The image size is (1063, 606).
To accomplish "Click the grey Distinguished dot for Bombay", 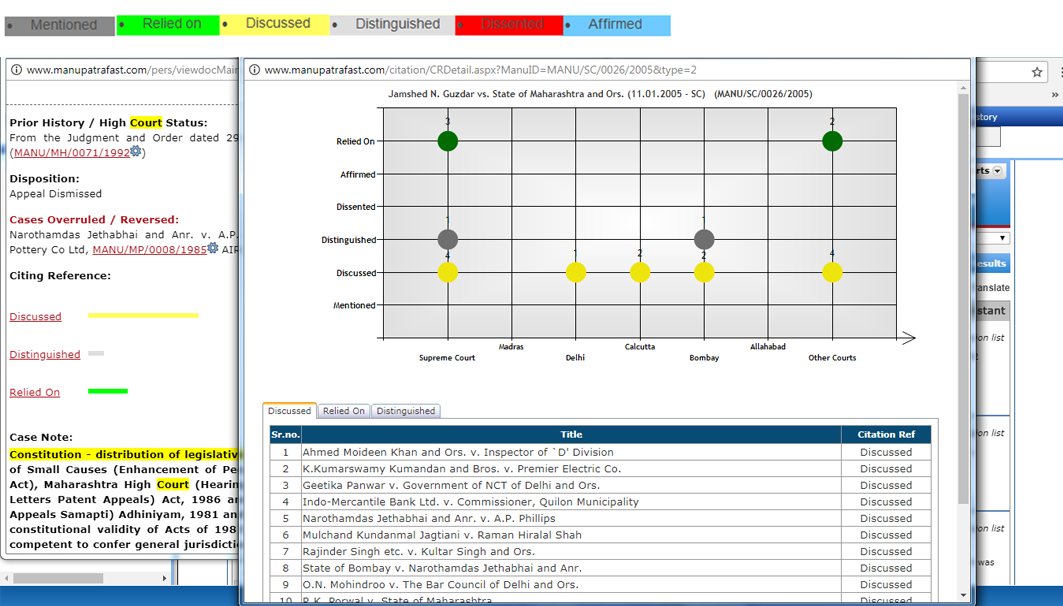I will pos(704,240).
